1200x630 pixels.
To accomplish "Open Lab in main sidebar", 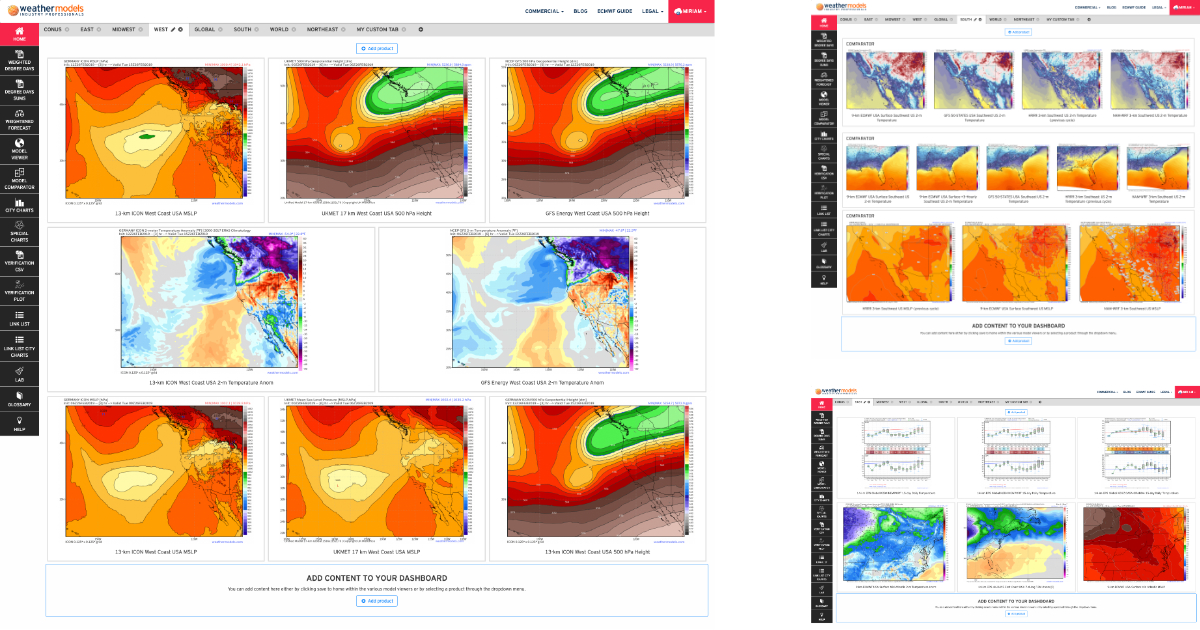I will [x=19, y=372].
